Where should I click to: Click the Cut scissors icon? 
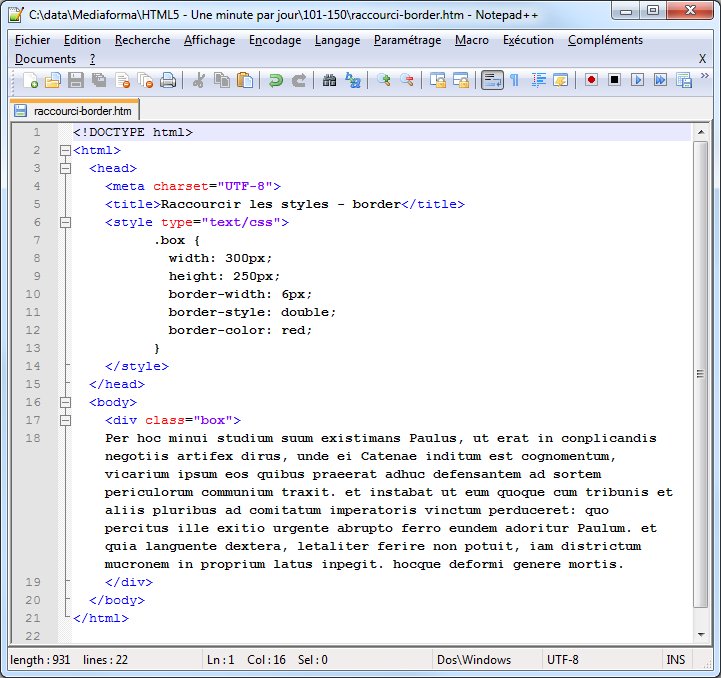199,81
